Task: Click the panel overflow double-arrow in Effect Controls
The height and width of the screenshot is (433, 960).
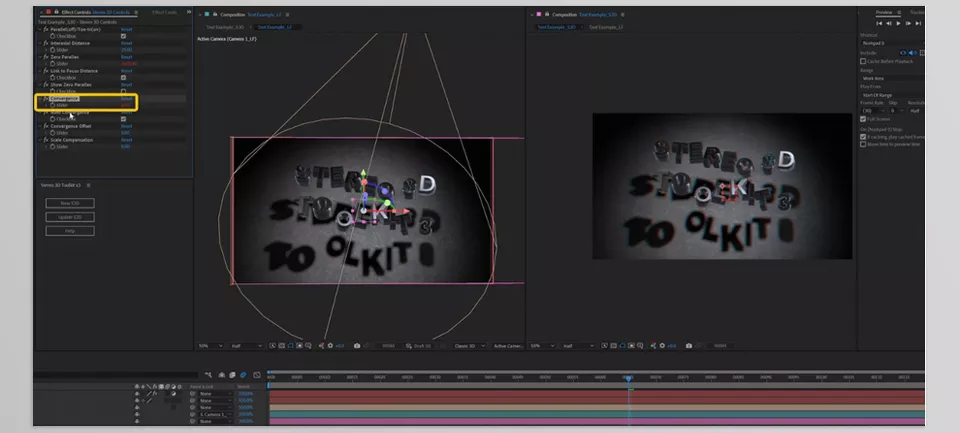Action: [189, 12]
